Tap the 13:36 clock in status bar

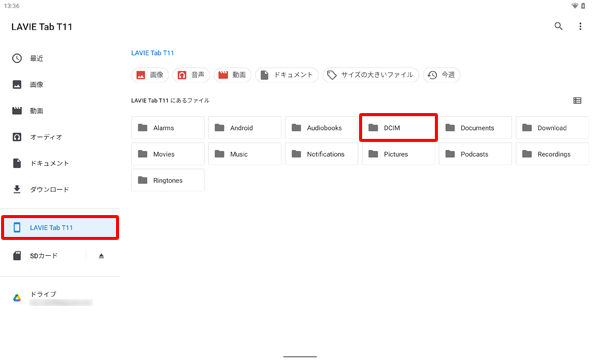11,6
